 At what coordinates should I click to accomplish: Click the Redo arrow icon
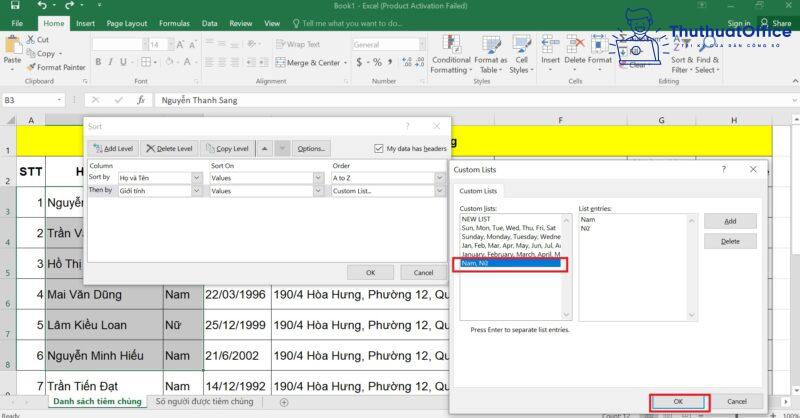[x=69, y=6]
